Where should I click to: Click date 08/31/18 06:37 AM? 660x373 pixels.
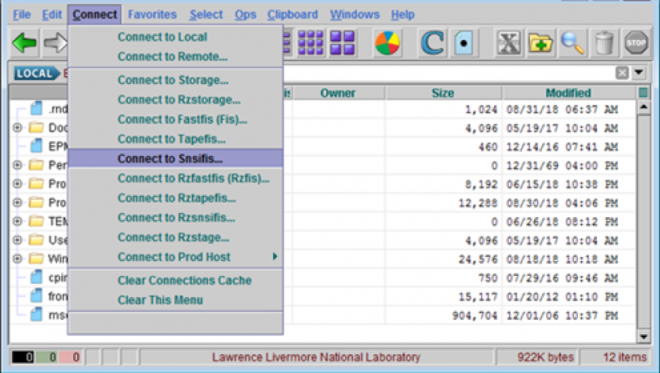[x=562, y=109]
